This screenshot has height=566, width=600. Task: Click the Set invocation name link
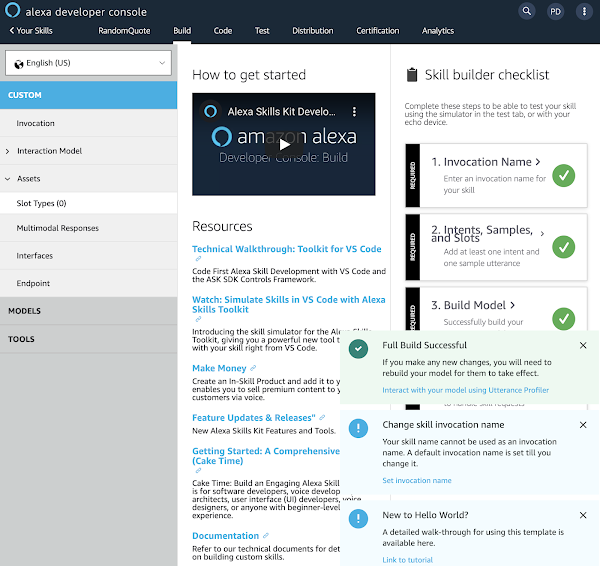[x=417, y=480]
